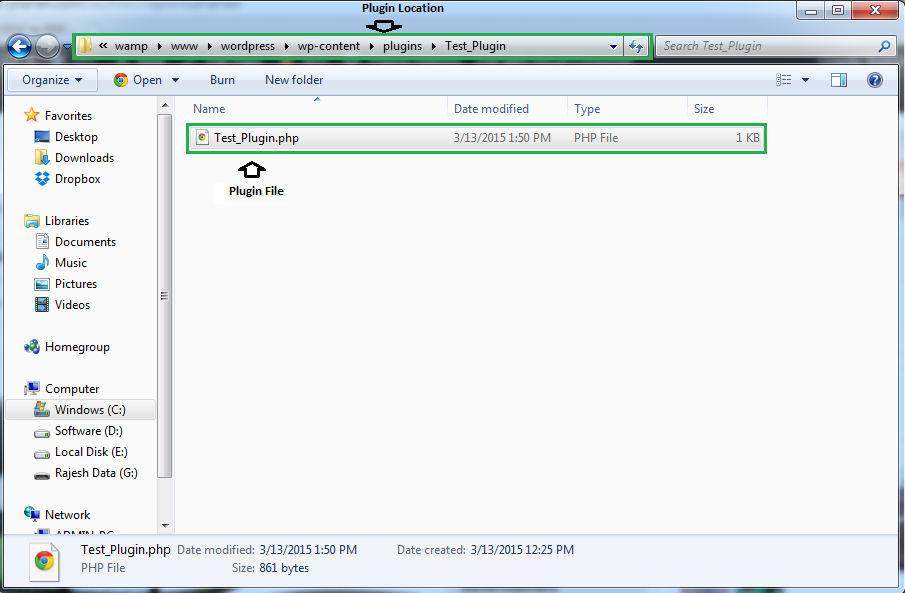Click the Pictures library icon
Image resolution: width=905 pixels, height=593 pixels.
pos(42,284)
